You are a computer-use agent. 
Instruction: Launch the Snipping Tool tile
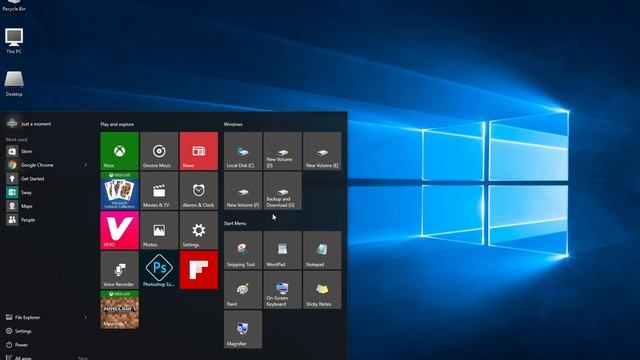(243, 250)
